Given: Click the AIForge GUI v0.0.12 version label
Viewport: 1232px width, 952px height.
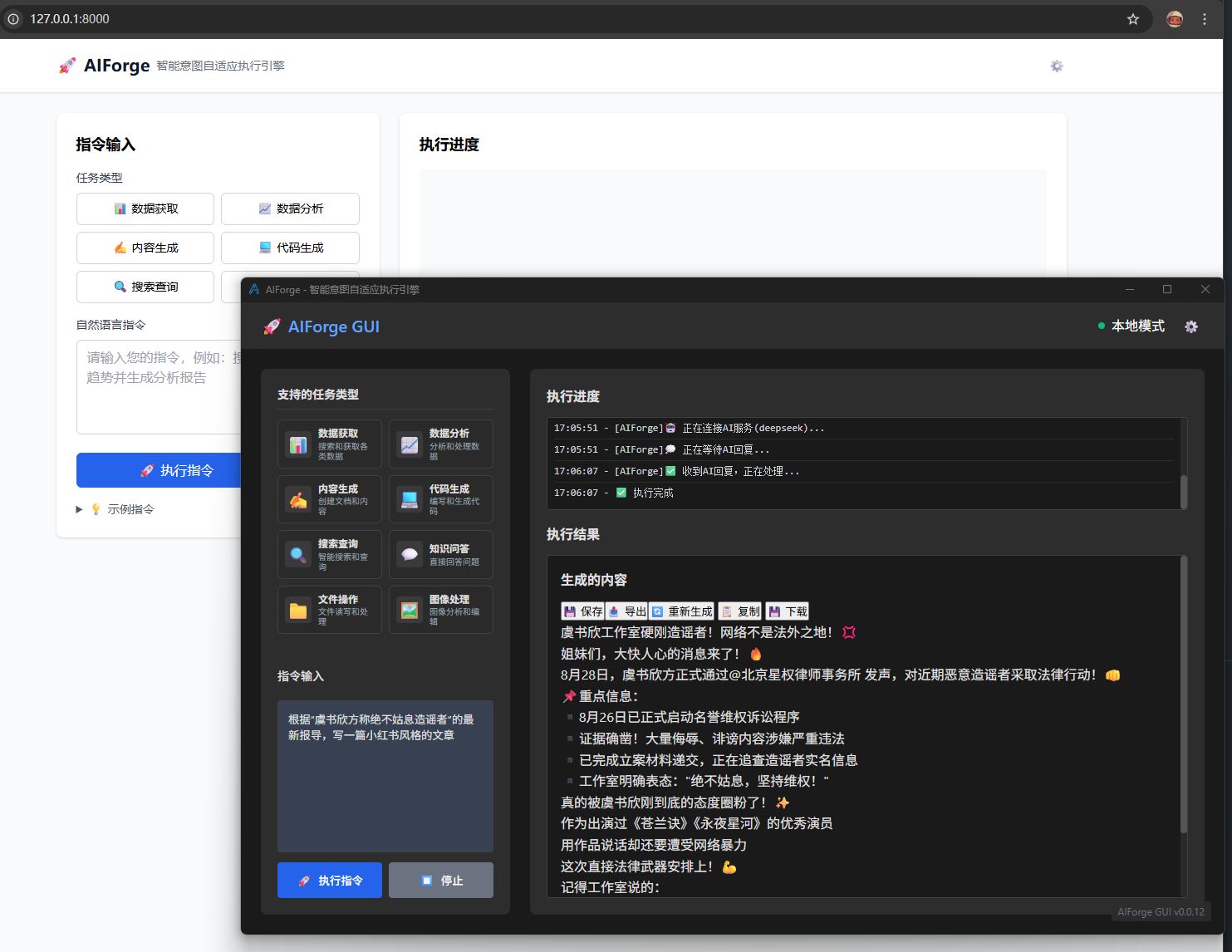Looking at the screenshot, I should tap(1161, 912).
